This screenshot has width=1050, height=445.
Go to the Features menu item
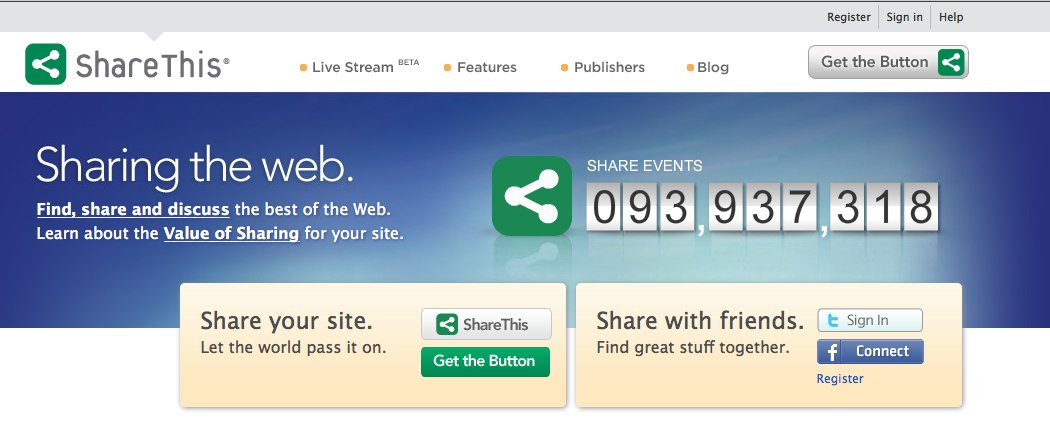tap(486, 67)
